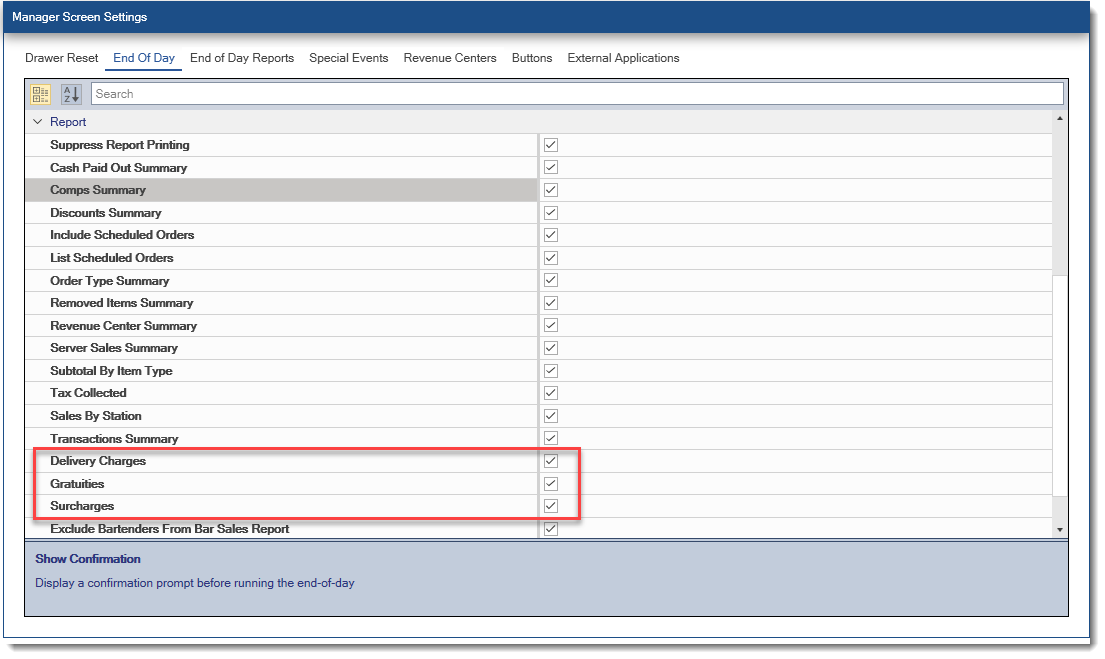The height and width of the screenshot is (659, 1105).
Task: Toggle the Tax Collected checkbox
Action: pyautogui.click(x=551, y=393)
